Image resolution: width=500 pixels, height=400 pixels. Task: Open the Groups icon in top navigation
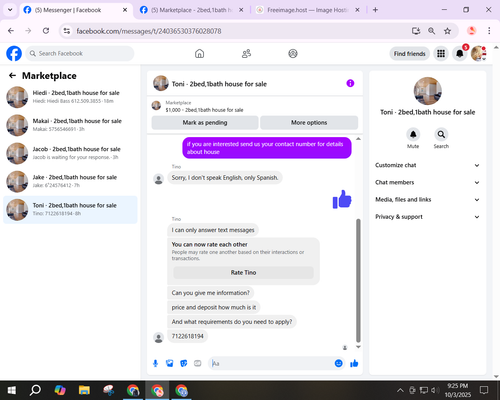click(x=293, y=54)
